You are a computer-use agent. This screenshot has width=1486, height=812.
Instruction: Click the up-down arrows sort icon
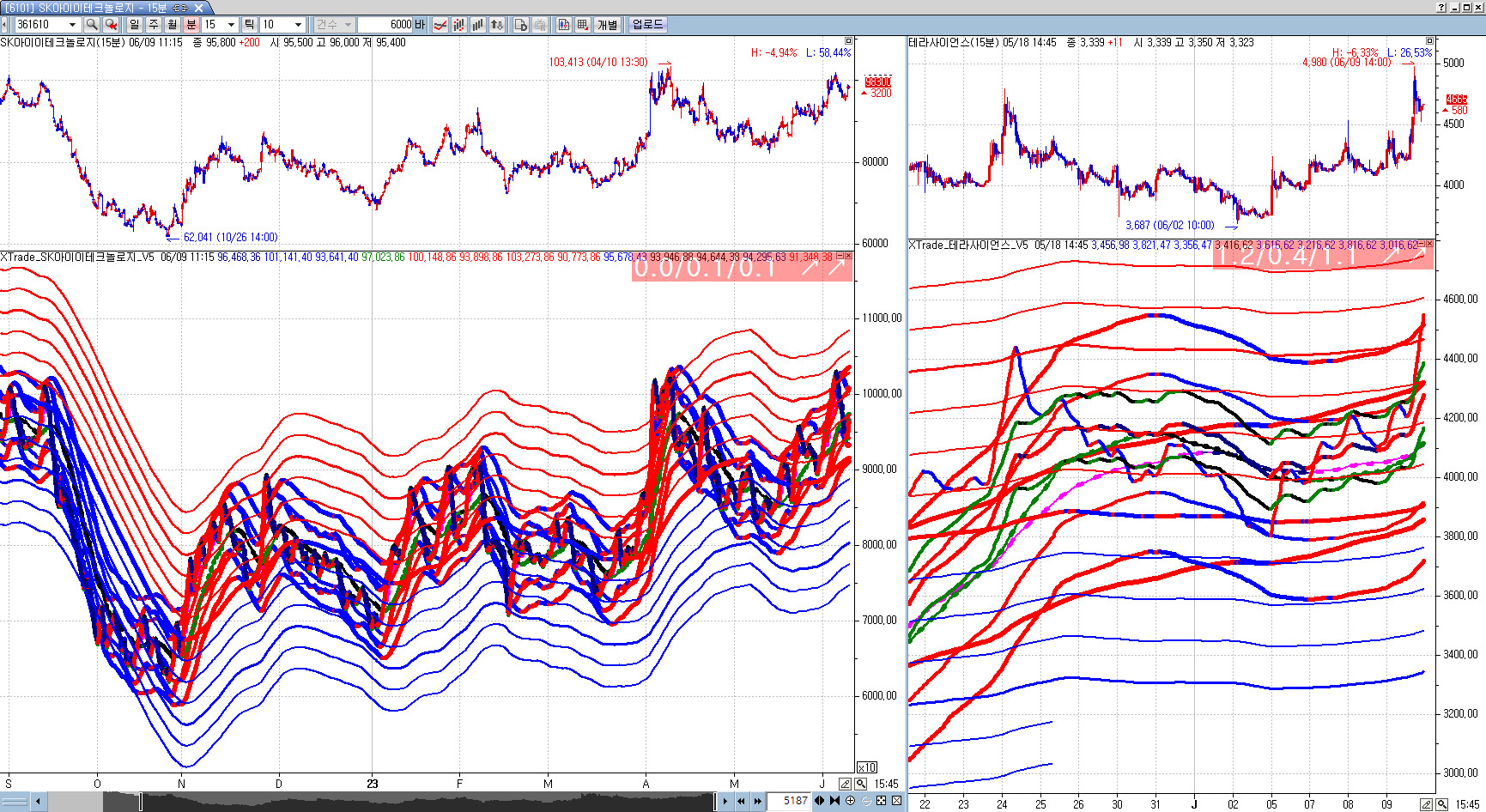click(497, 25)
